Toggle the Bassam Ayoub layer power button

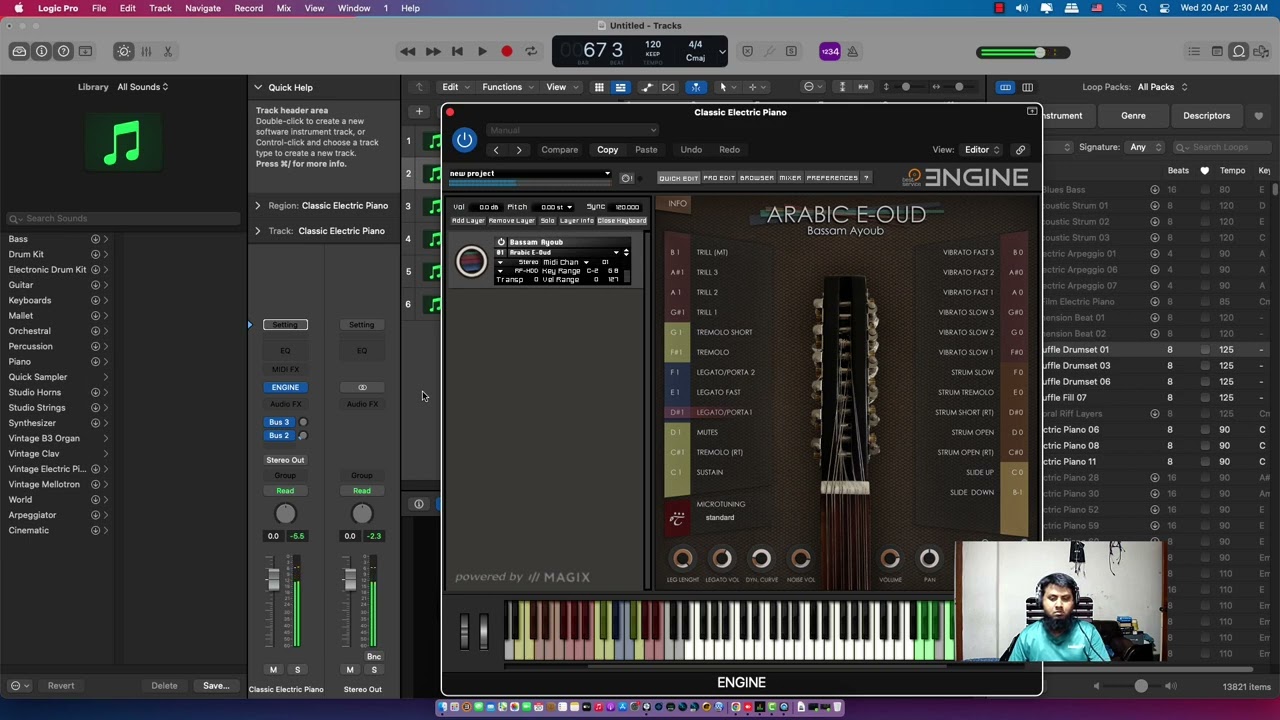point(501,242)
